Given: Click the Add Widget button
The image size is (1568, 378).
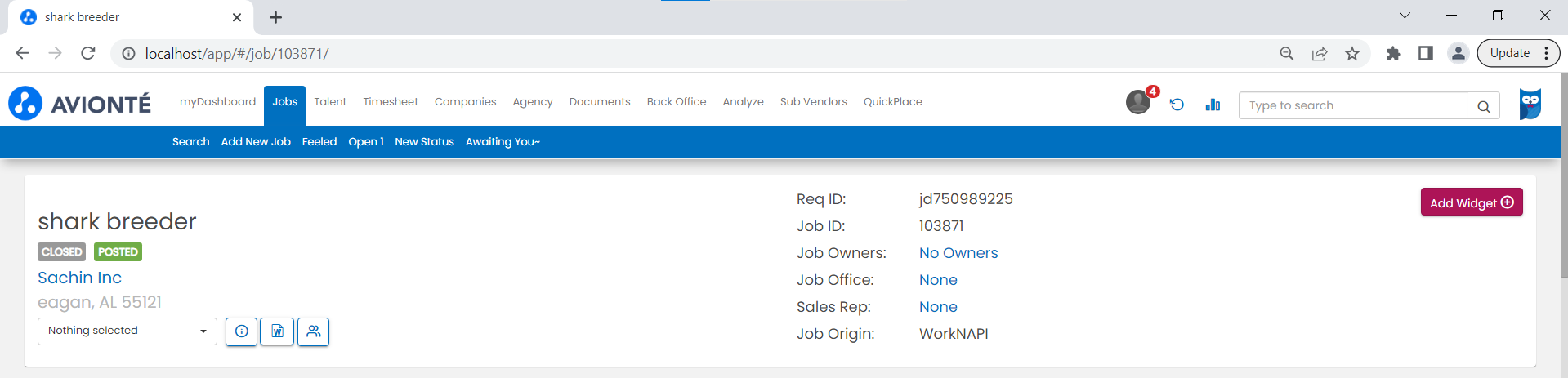Looking at the screenshot, I should [x=1472, y=202].
